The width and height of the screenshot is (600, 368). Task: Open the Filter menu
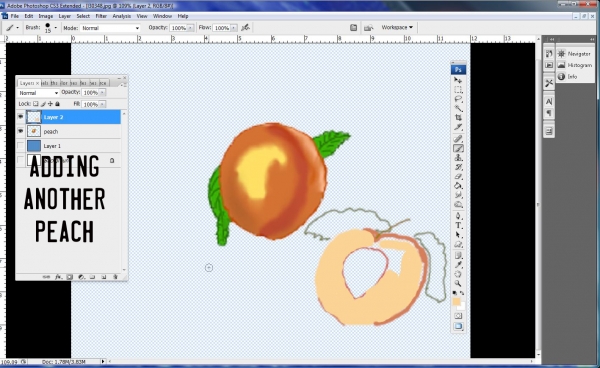coord(101,16)
